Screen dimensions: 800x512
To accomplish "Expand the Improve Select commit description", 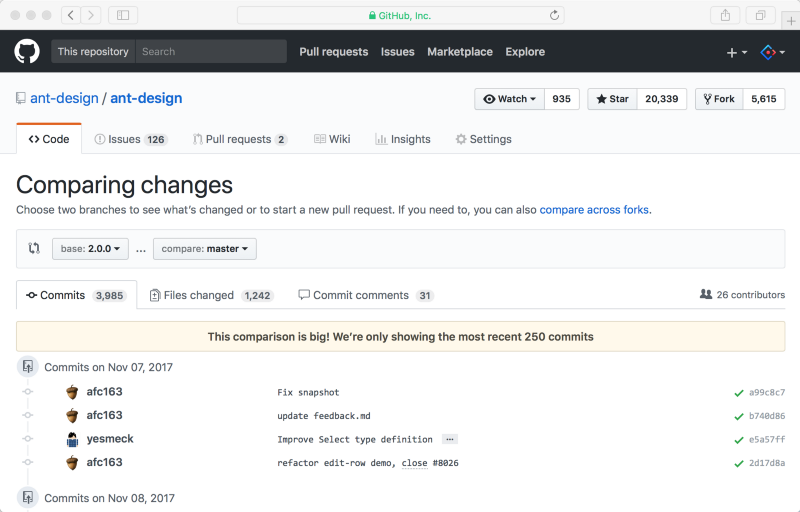I will pyautogui.click(x=449, y=439).
